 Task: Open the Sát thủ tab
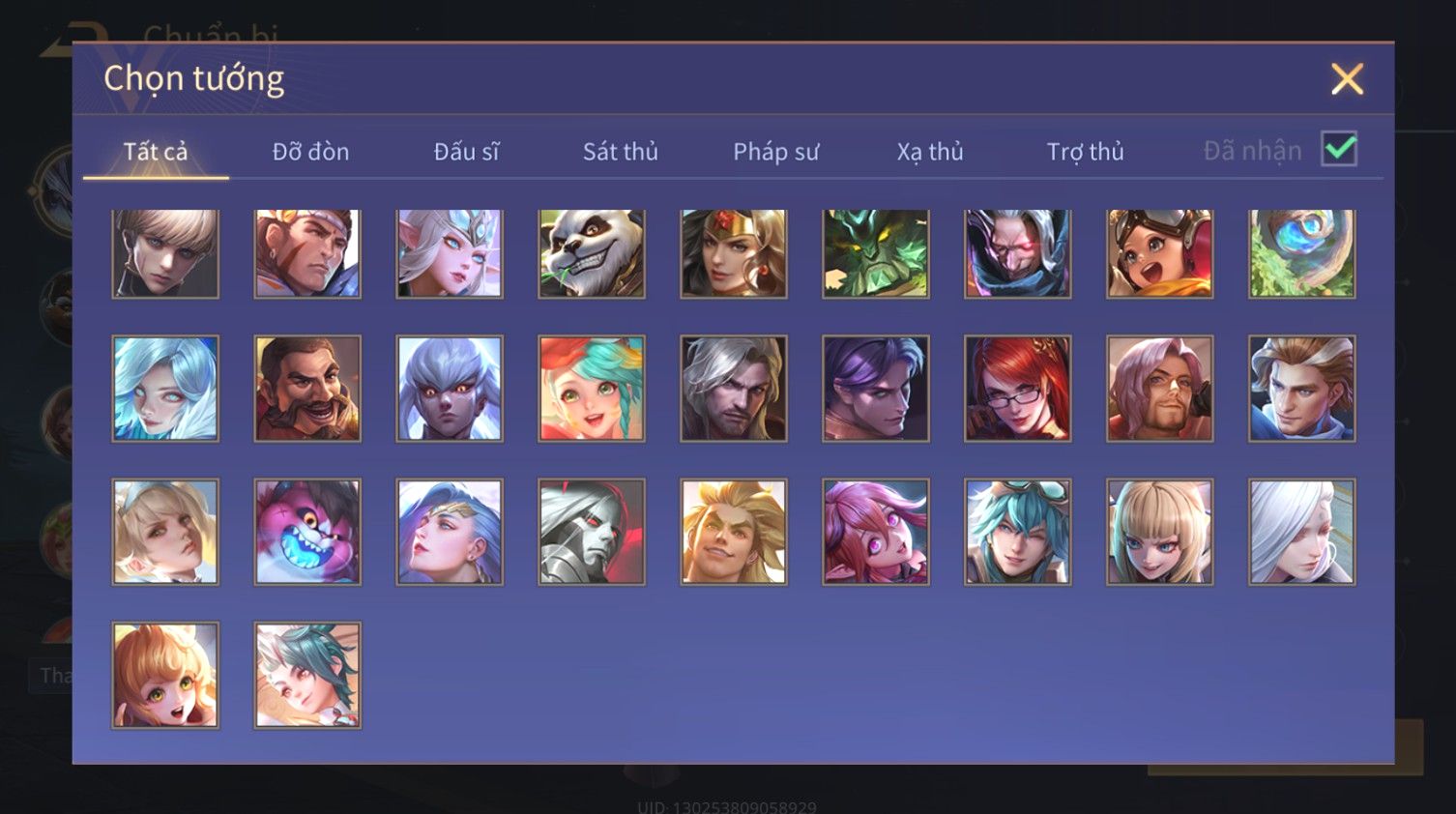(621, 152)
